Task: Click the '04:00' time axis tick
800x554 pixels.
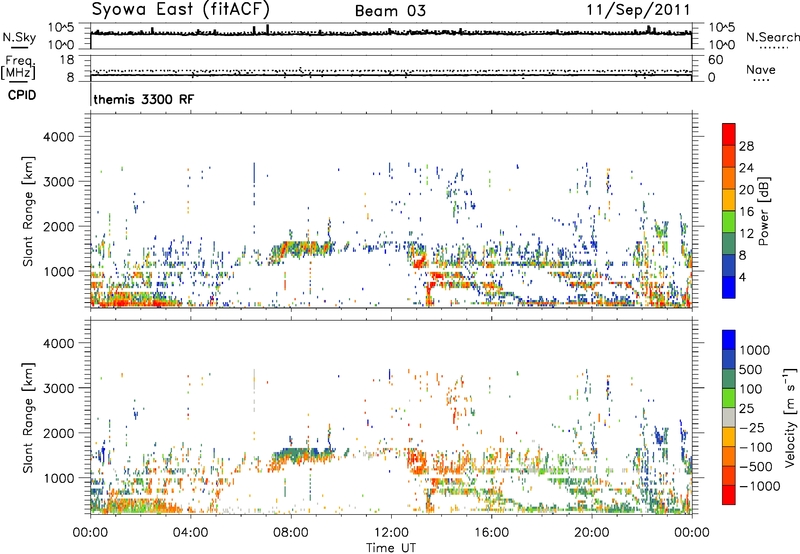Action: click(190, 533)
